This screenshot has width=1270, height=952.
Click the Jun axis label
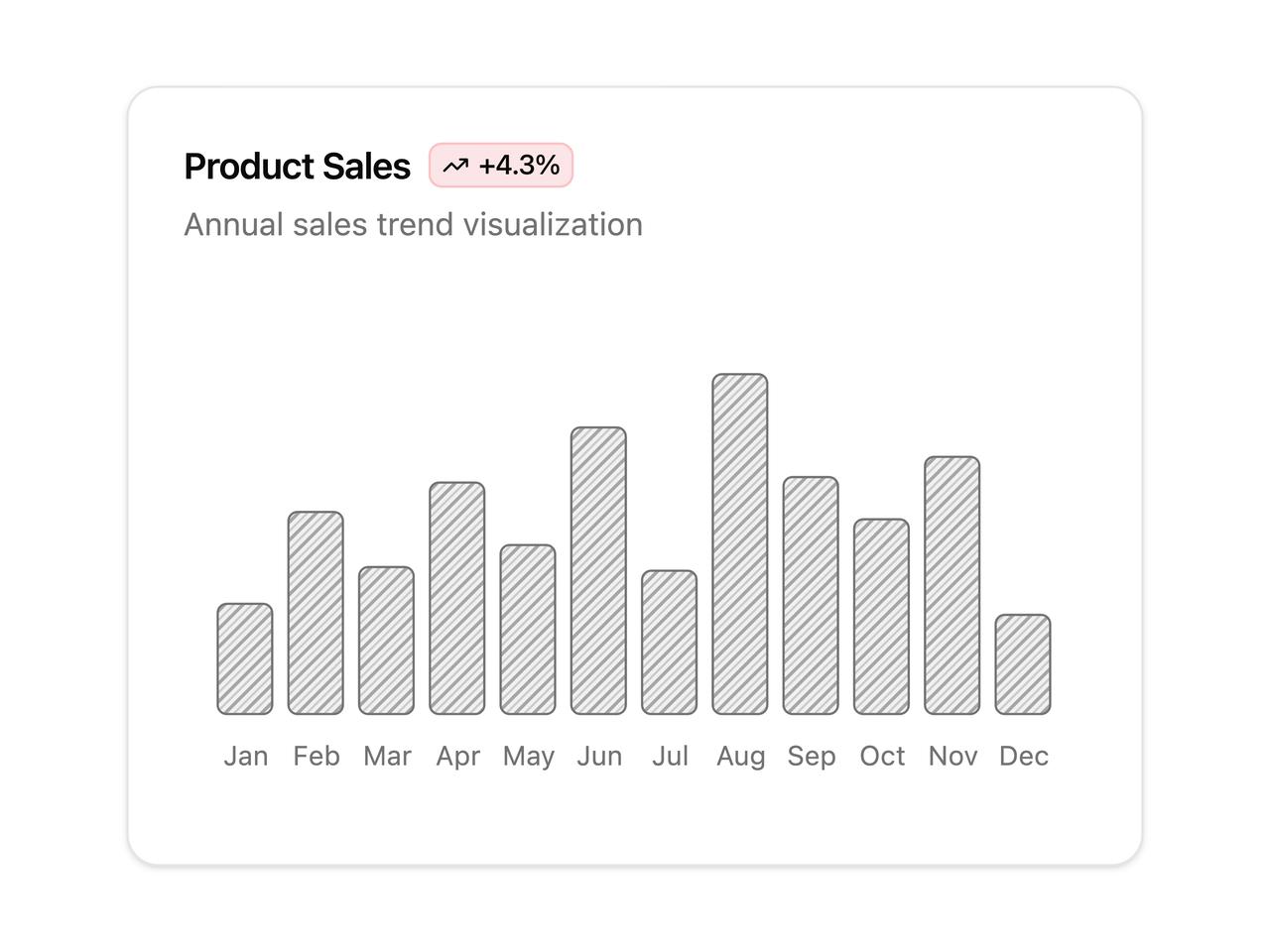599,757
